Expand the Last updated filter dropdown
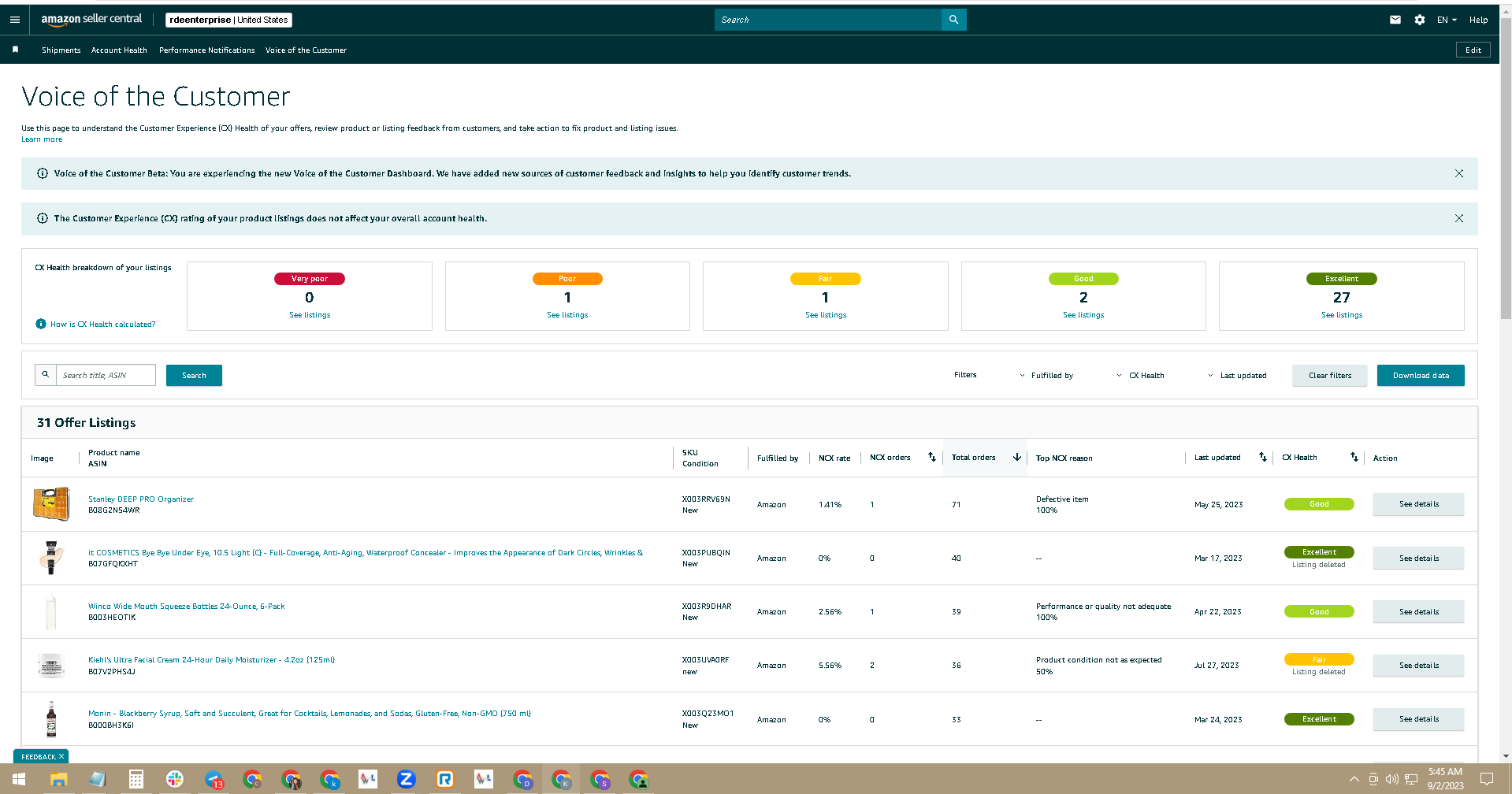 [1237, 376]
